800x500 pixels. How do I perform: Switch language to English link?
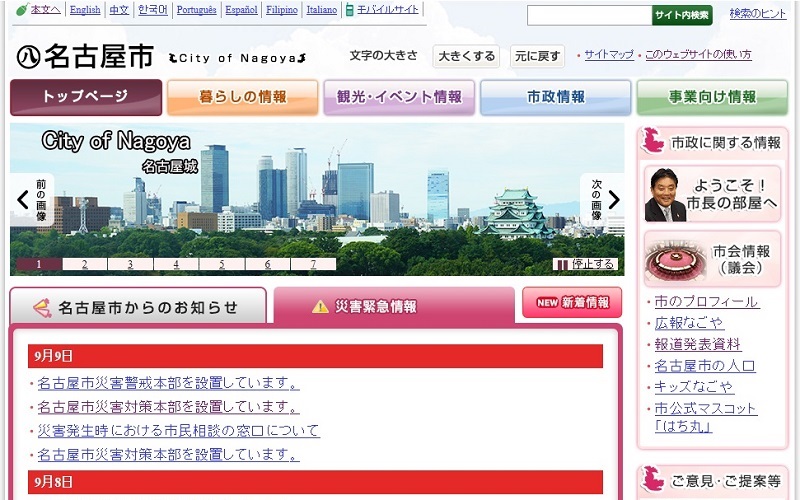(x=85, y=10)
